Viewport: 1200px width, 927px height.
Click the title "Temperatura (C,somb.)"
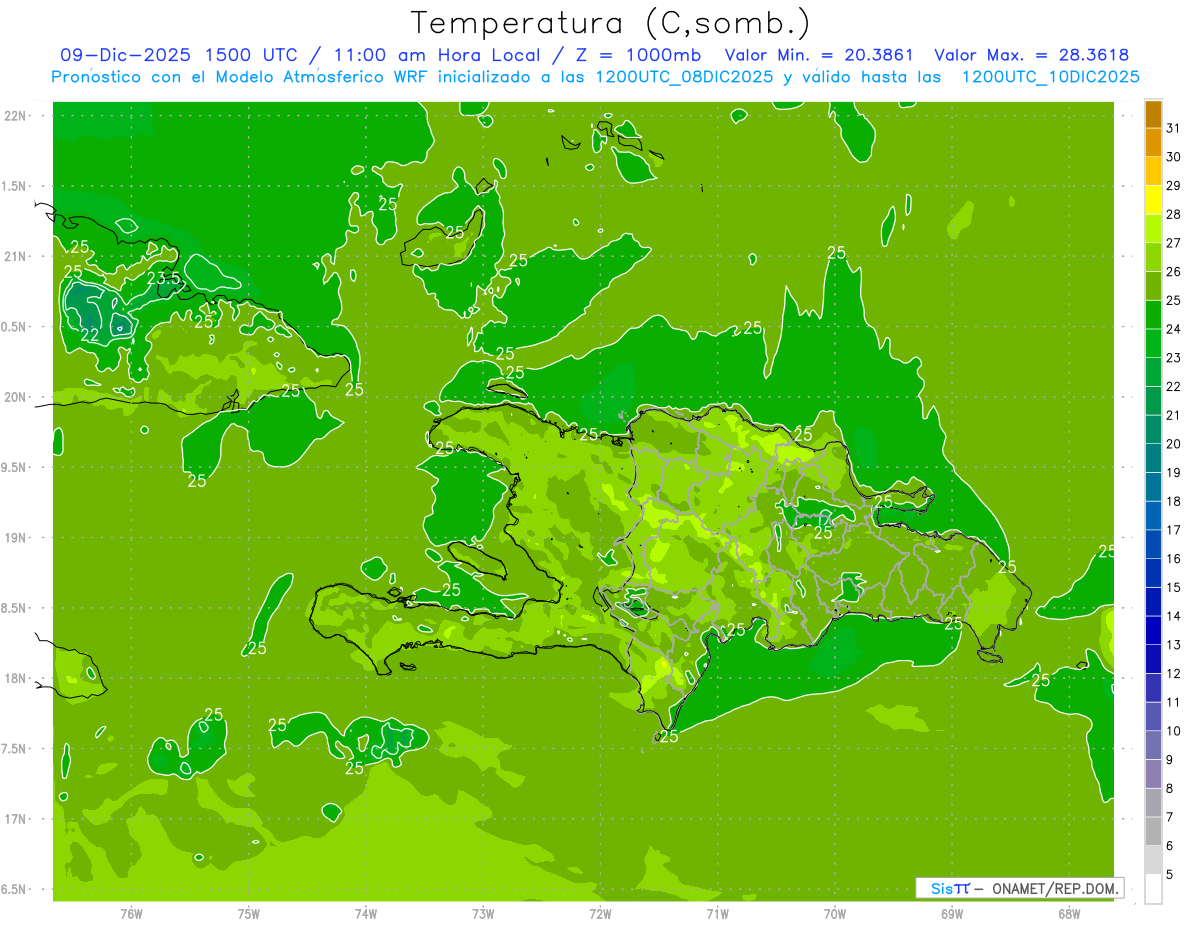click(x=610, y=23)
